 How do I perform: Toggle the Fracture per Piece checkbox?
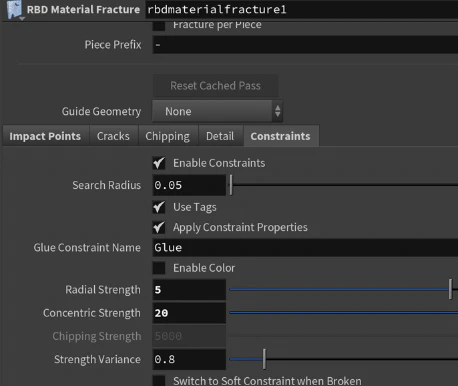[159, 25]
